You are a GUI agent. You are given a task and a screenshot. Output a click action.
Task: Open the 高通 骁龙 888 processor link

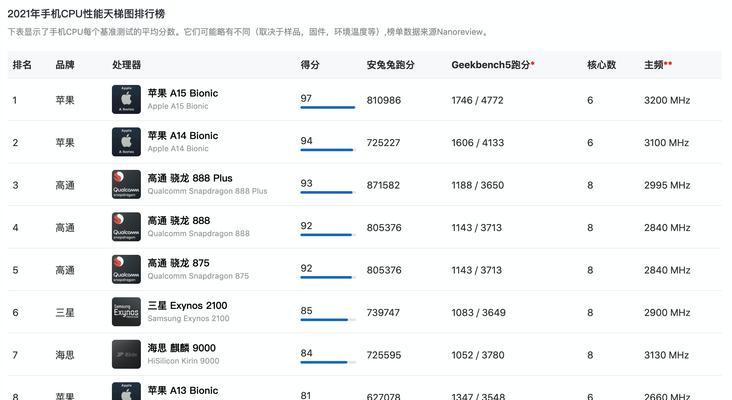point(179,221)
